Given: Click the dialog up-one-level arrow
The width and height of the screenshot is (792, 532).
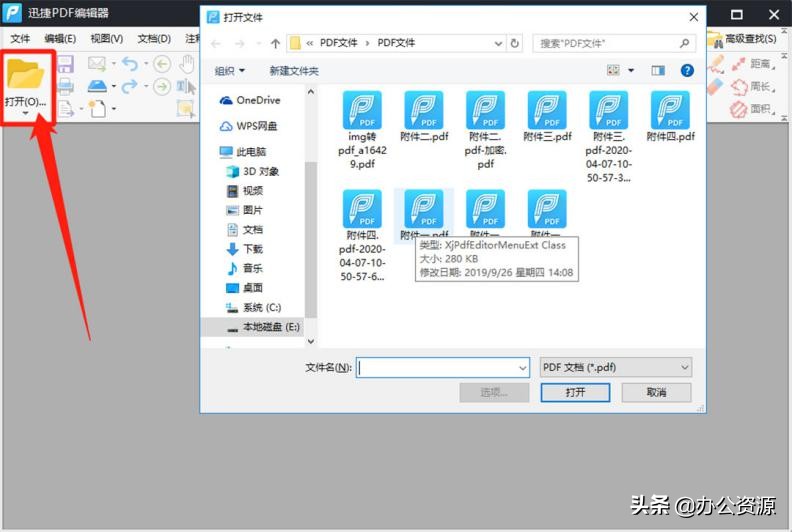Looking at the screenshot, I should point(275,44).
